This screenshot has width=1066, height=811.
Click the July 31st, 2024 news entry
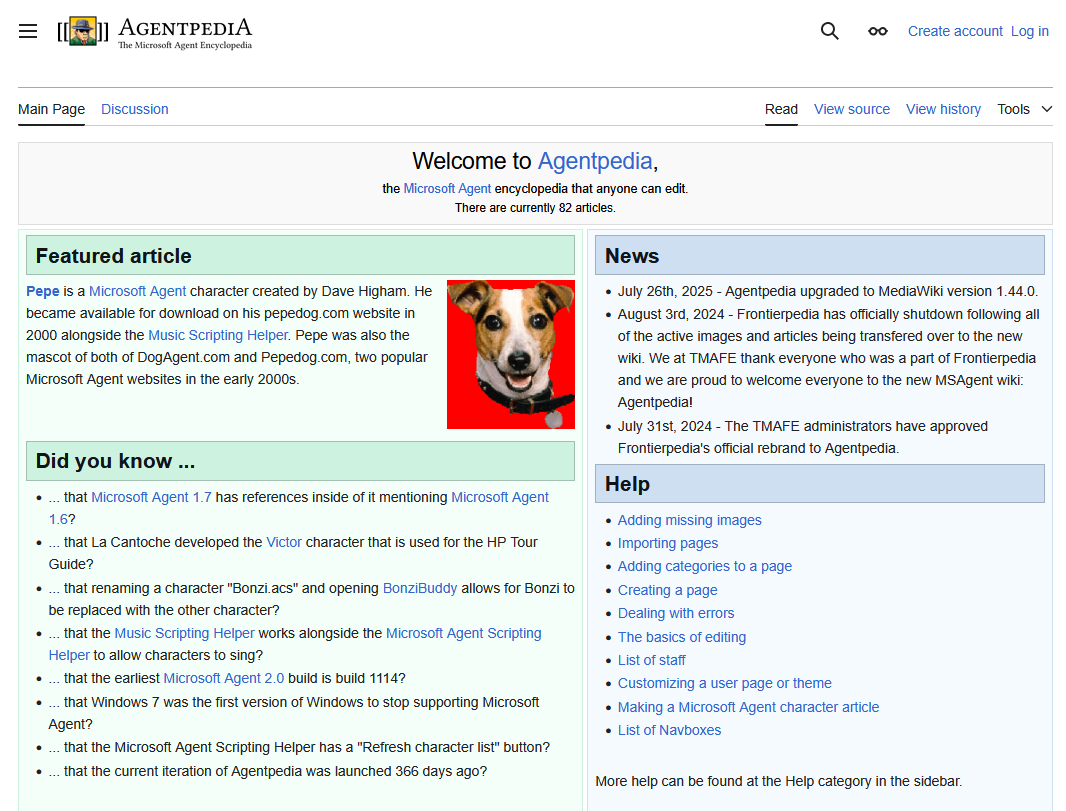click(803, 437)
